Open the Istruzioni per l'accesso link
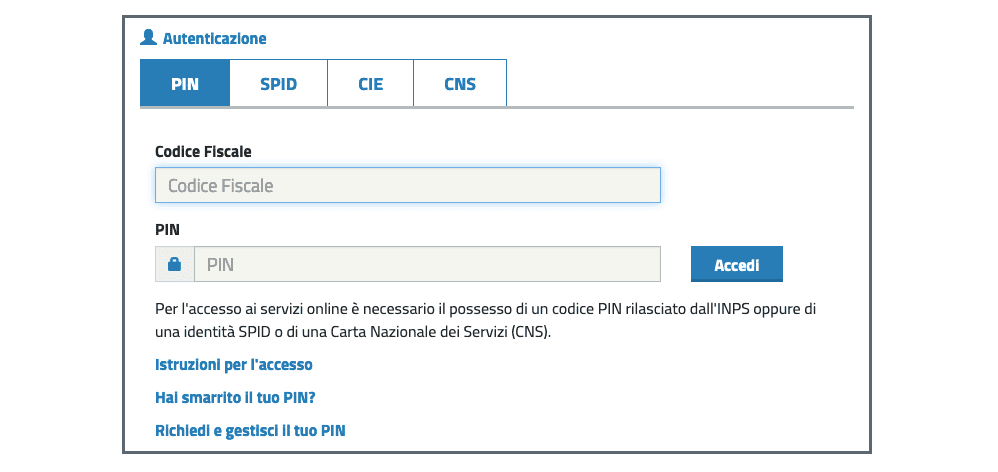The width and height of the screenshot is (998, 472). pyautogui.click(x=234, y=364)
